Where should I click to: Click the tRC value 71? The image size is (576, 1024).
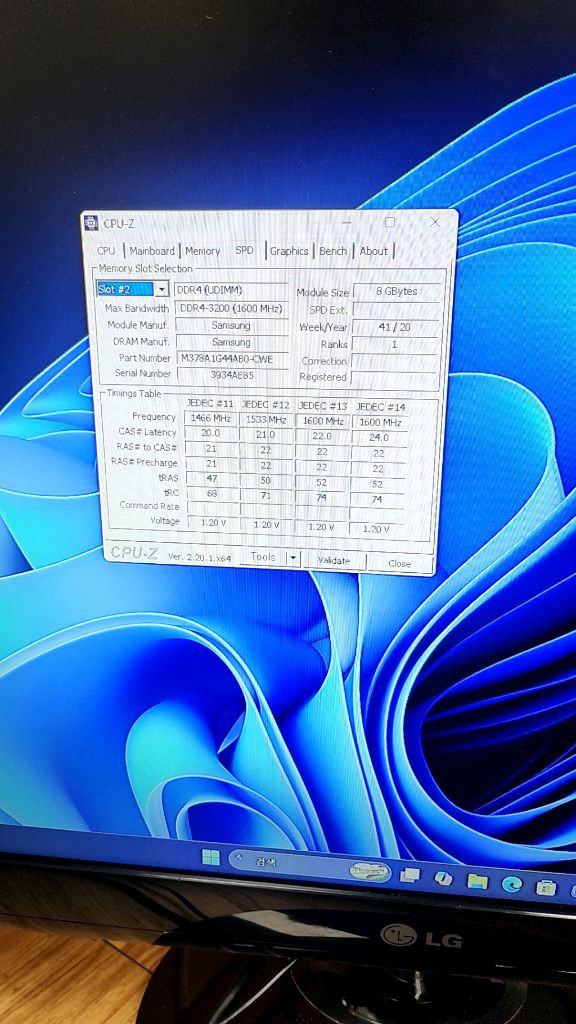click(266, 496)
